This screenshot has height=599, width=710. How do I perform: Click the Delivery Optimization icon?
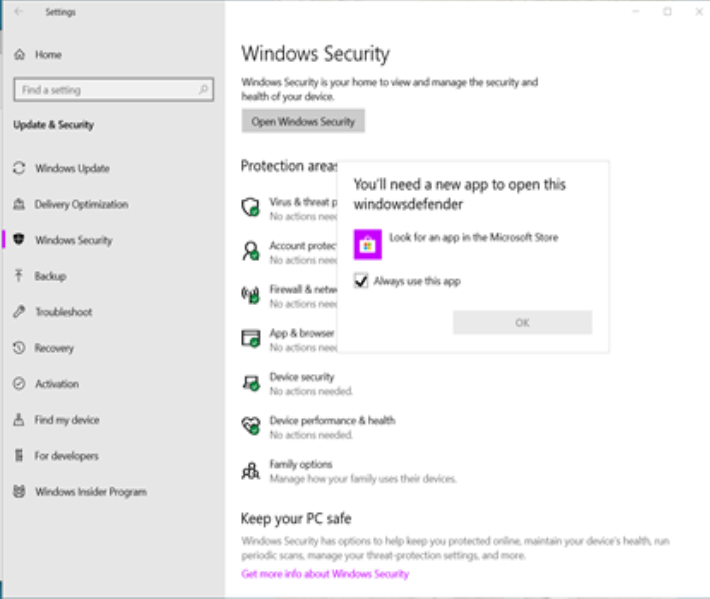(x=19, y=204)
